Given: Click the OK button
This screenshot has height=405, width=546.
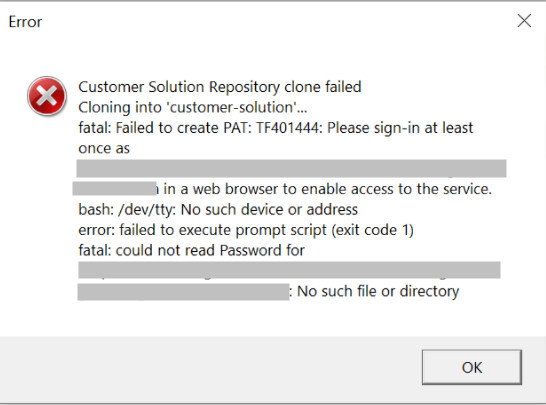Looking at the screenshot, I should pyautogui.click(x=472, y=367).
